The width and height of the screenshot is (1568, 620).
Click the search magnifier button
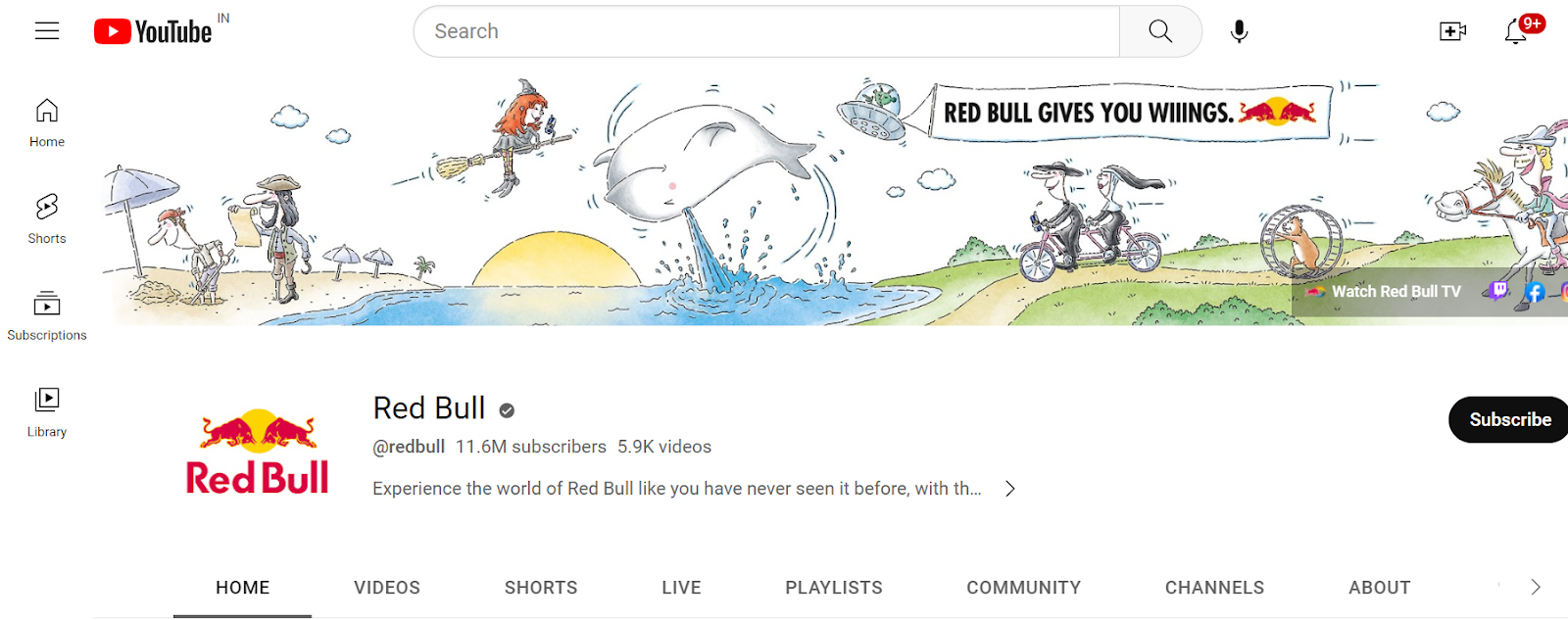(1160, 31)
